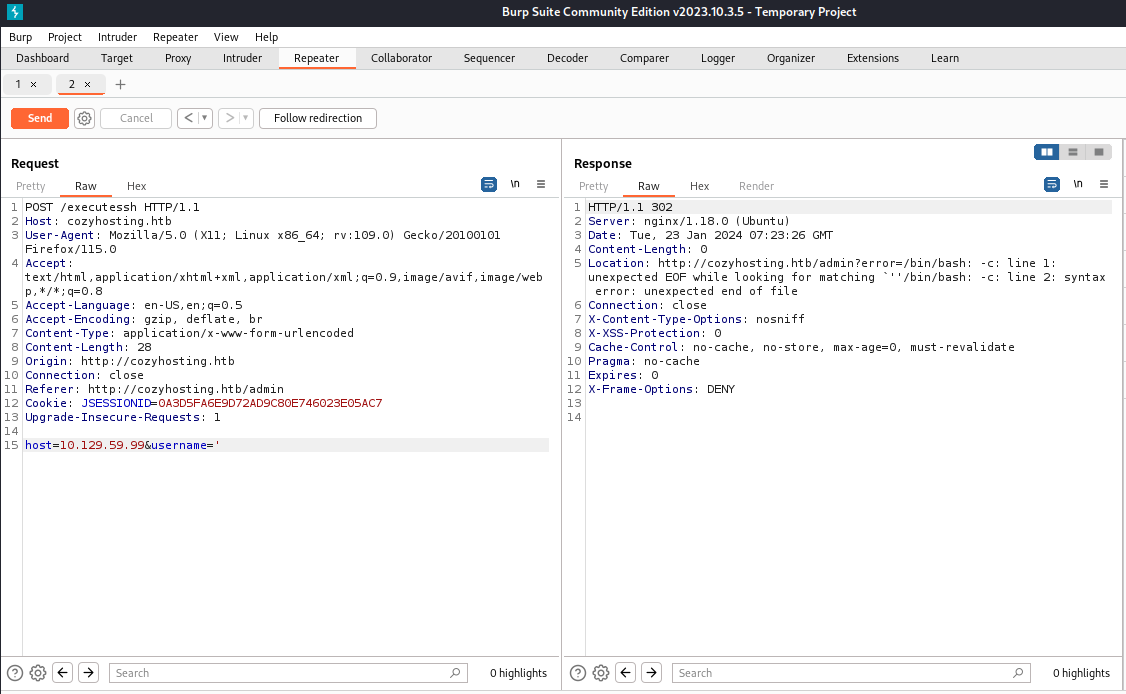Open the Repeater menu

point(175,37)
